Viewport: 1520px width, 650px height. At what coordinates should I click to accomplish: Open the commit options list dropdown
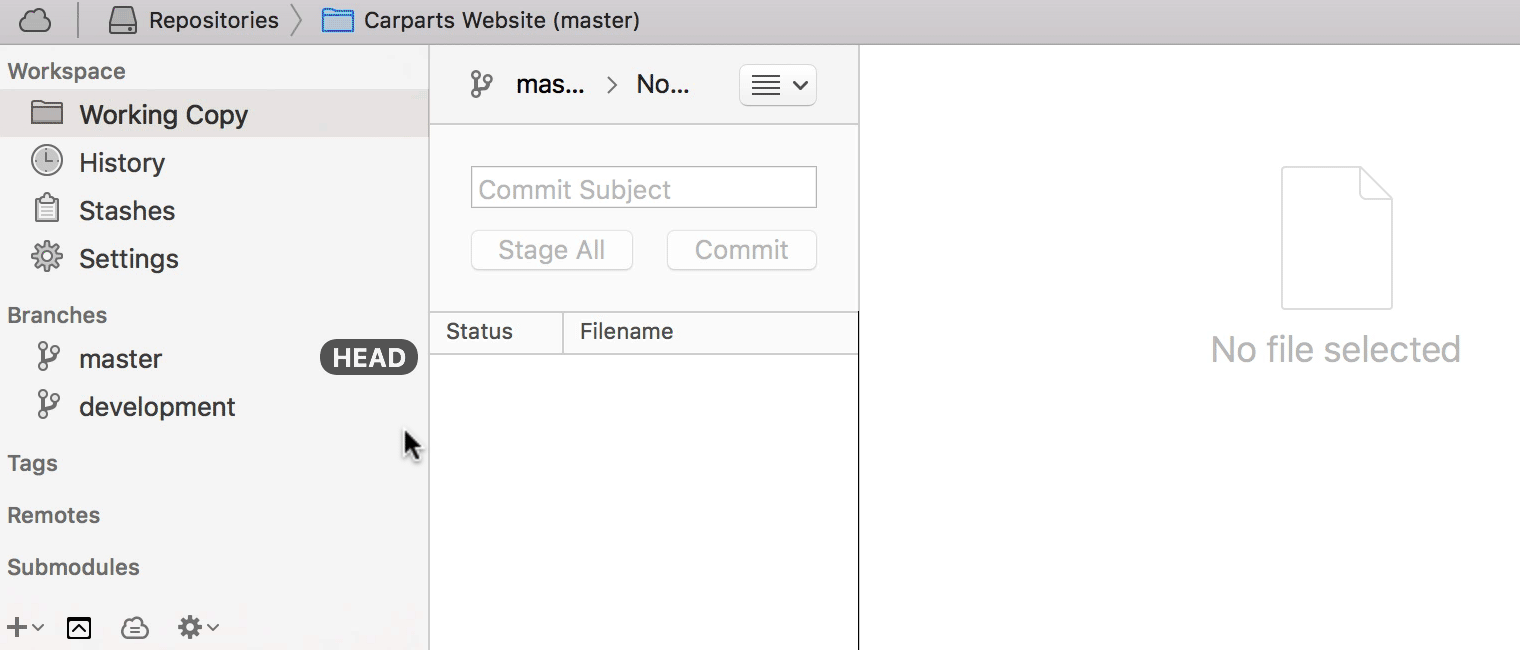click(777, 85)
